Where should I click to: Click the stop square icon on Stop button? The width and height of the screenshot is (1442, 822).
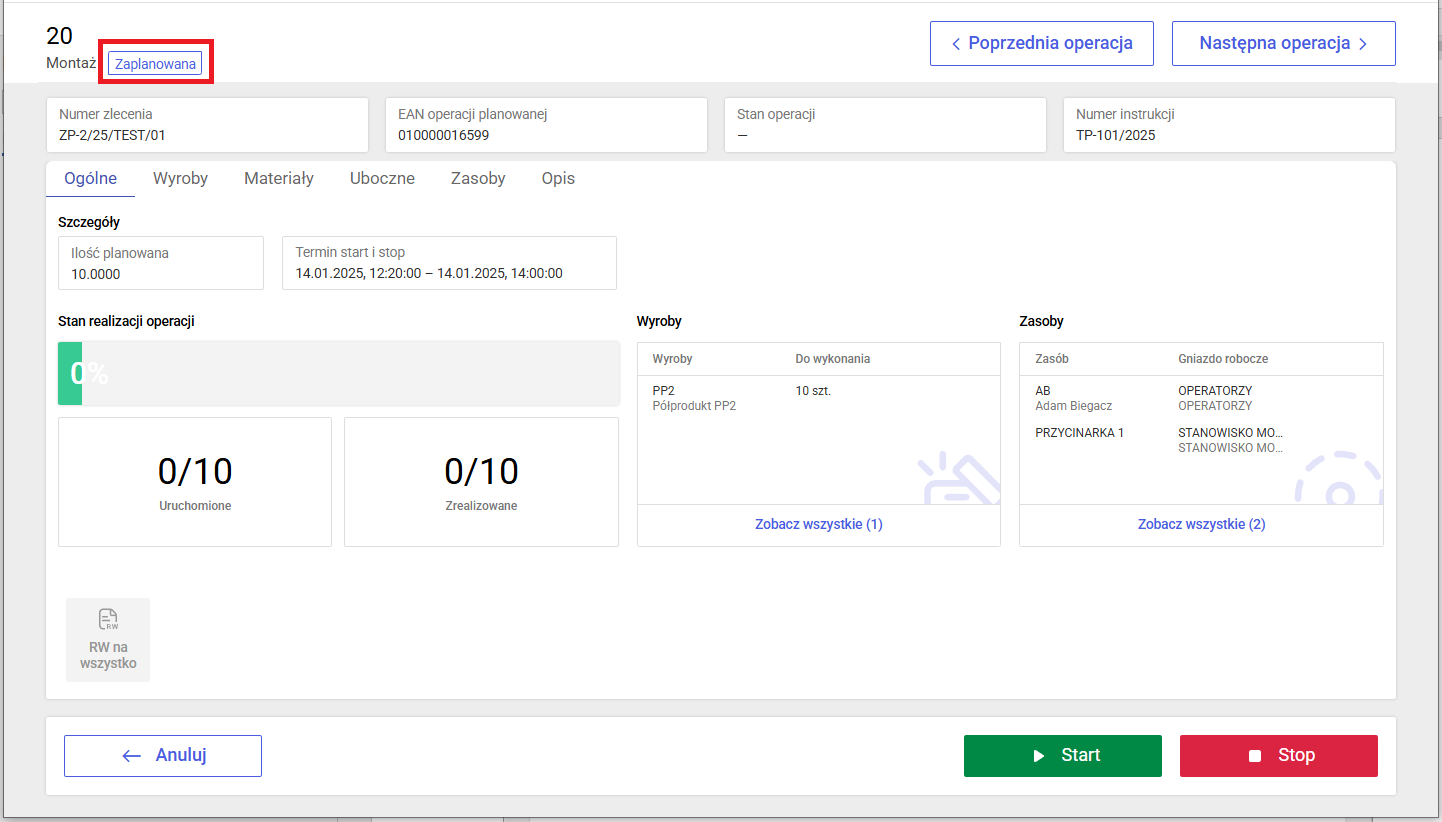click(x=1255, y=756)
